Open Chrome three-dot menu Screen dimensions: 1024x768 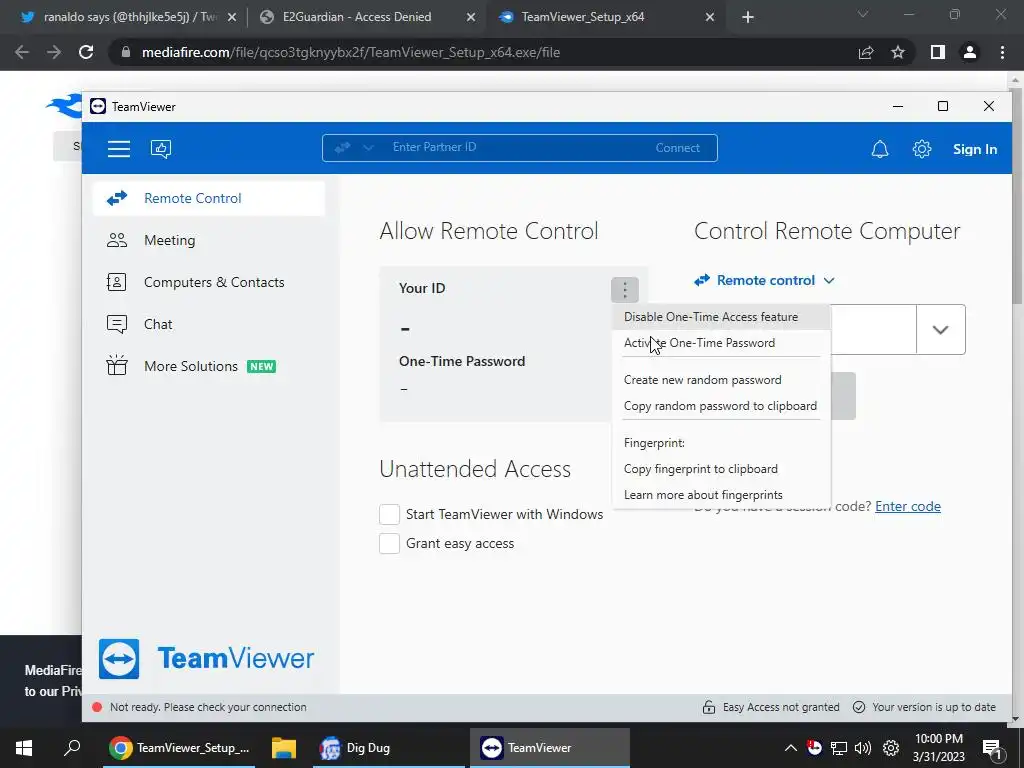click(1002, 52)
